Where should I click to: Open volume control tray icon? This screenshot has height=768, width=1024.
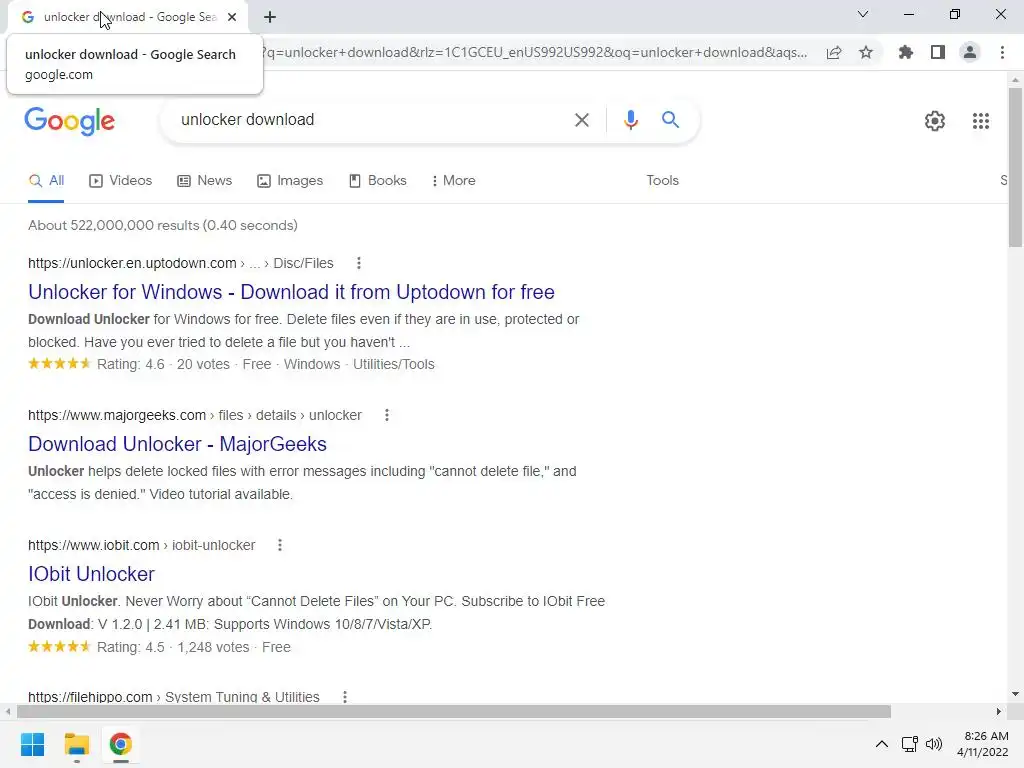(935, 744)
